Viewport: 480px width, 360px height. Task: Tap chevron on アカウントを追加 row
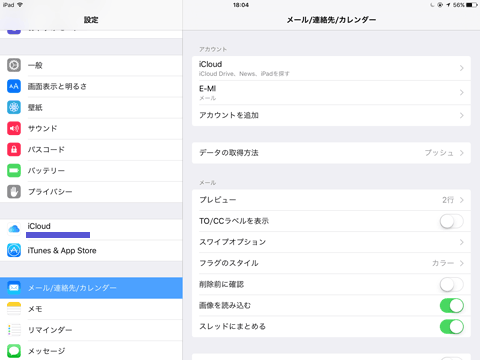point(462,115)
